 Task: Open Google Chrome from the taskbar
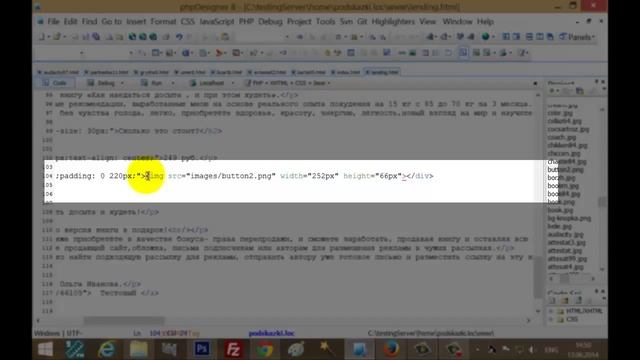coord(264,349)
